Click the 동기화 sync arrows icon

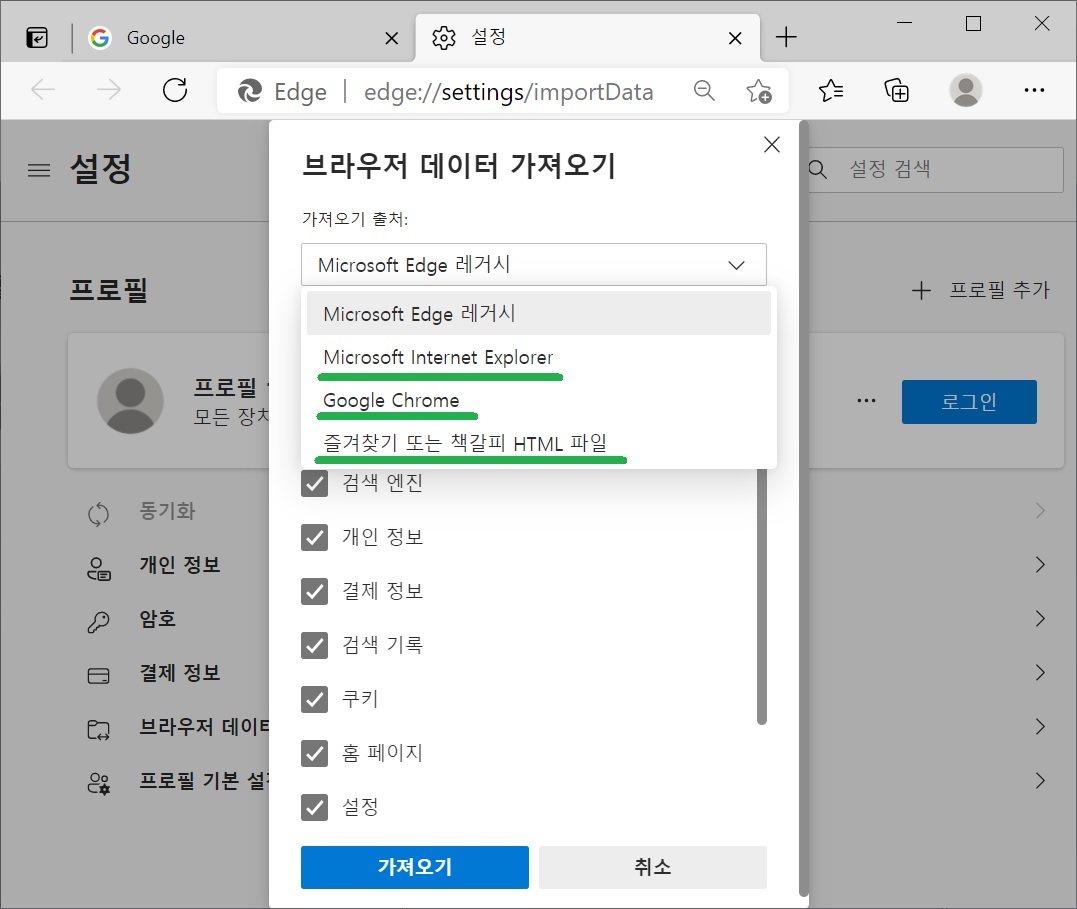point(98,513)
